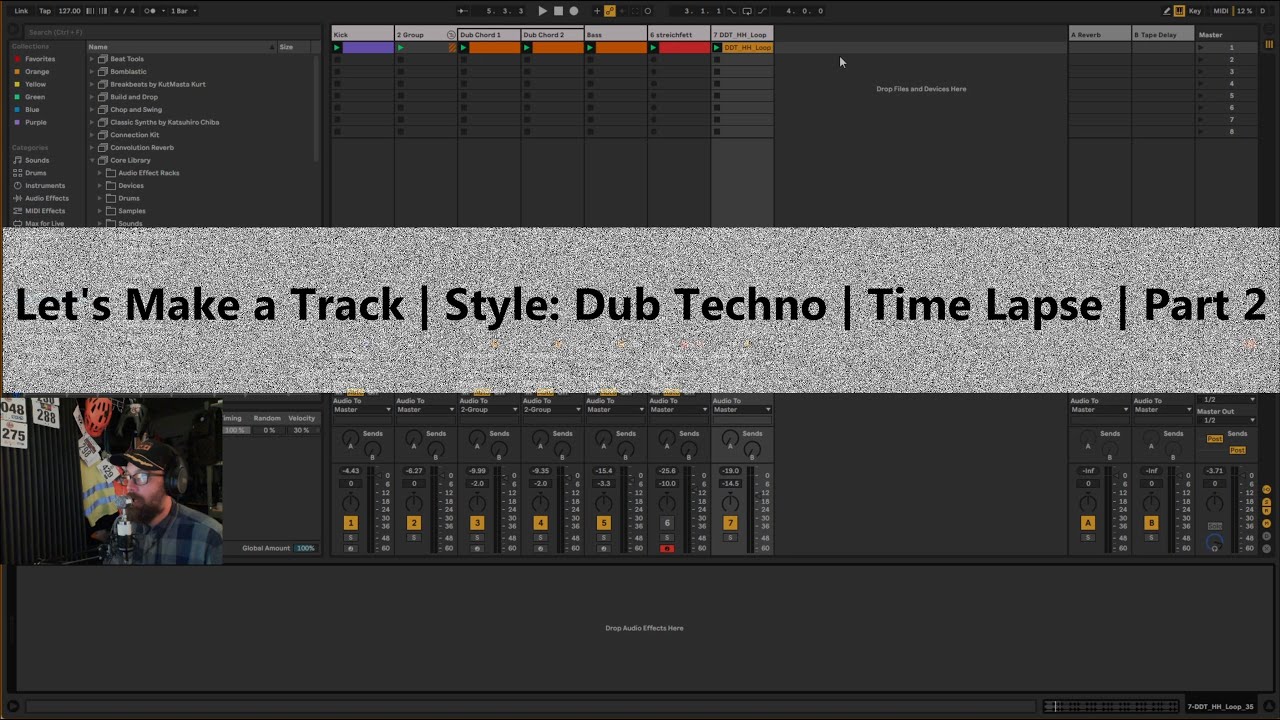The width and height of the screenshot is (1280, 720).
Task: Launch the Bass track clip
Action: click(x=590, y=48)
